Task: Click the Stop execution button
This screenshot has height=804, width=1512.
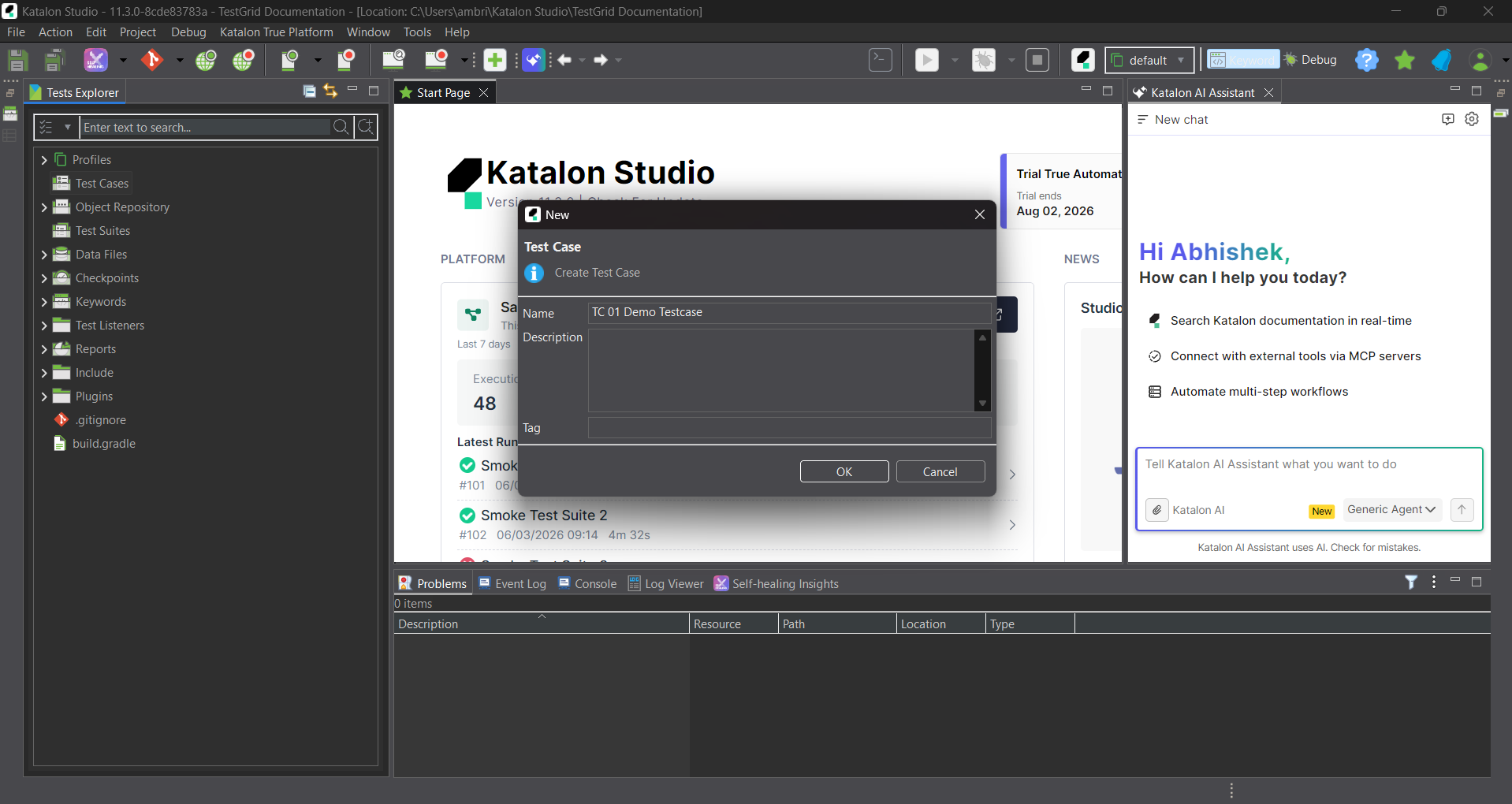Action: tap(1037, 60)
